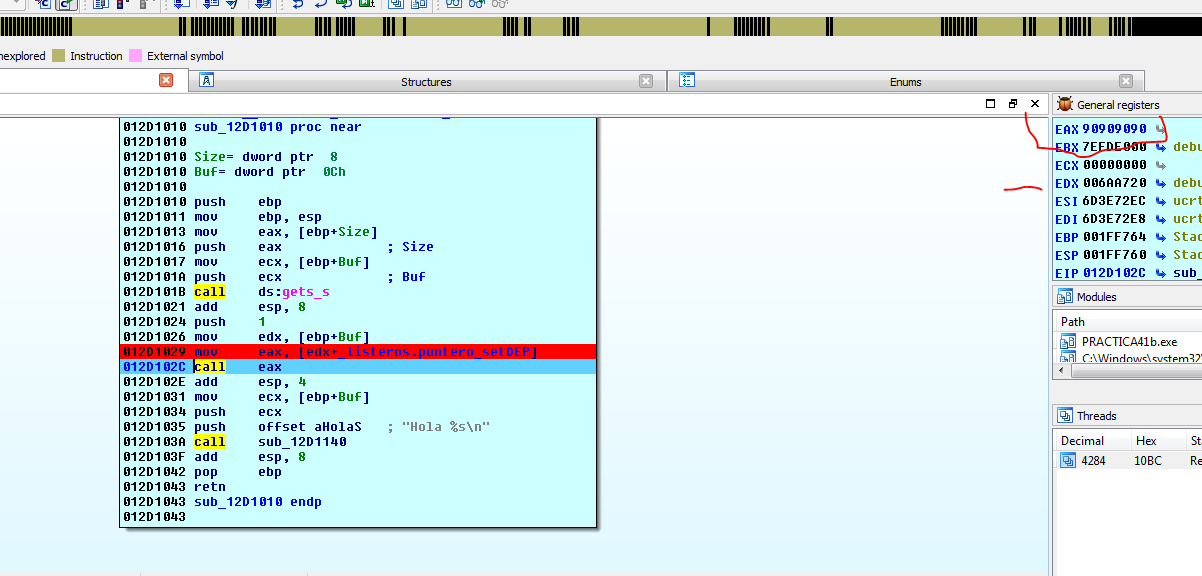Click the Hex column header in Threads
Image resolution: width=1202 pixels, height=576 pixels.
1146,441
